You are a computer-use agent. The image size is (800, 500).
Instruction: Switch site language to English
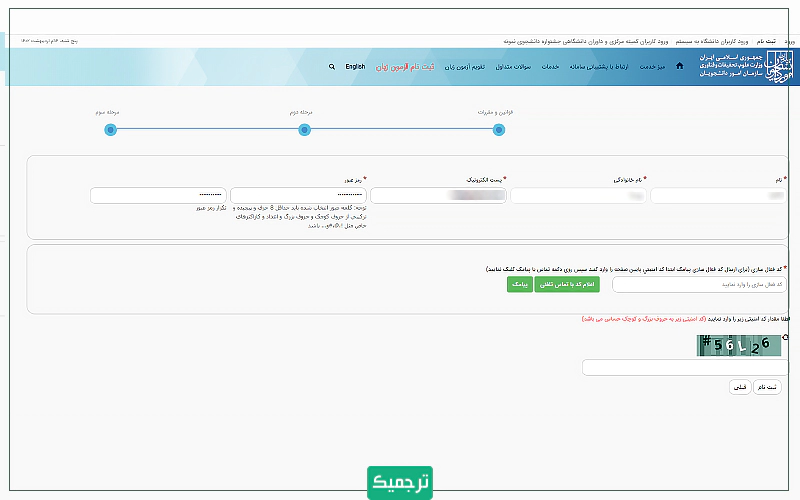click(355, 67)
